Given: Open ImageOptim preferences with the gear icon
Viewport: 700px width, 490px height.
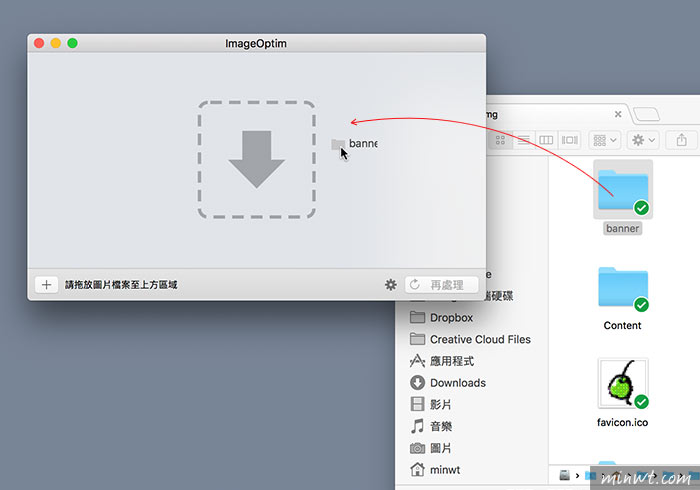Looking at the screenshot, I should click(391, 285).
